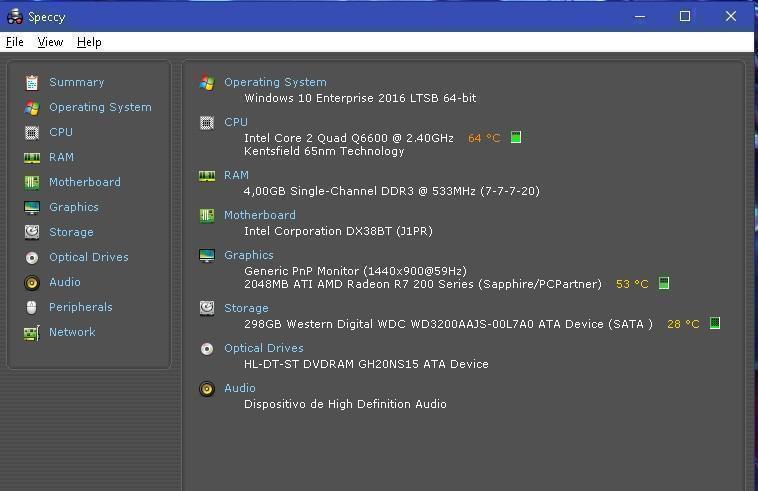This screenshot has height=491, width=758.
Task: Click the Storage hard drive icon in sidebar
Action: click(x=32, y=232)
